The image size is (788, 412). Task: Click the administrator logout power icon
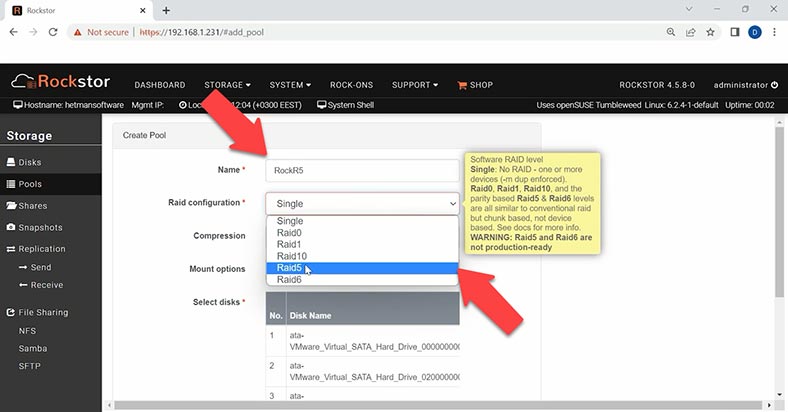coord(774,85)
